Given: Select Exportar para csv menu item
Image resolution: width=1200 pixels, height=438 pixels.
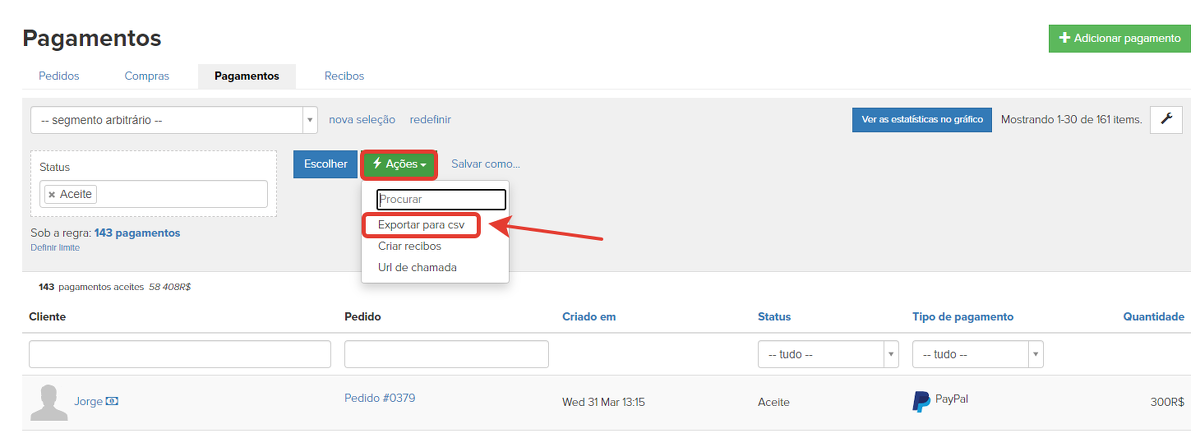Looking at the screenshot, I should (421, 225).
